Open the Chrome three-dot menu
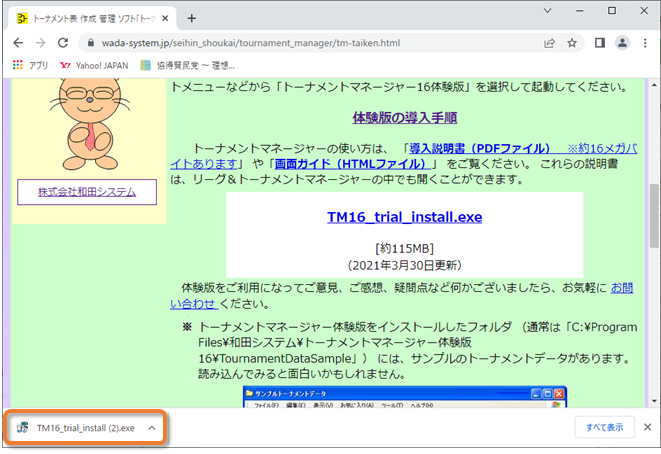 coord(645,43)
